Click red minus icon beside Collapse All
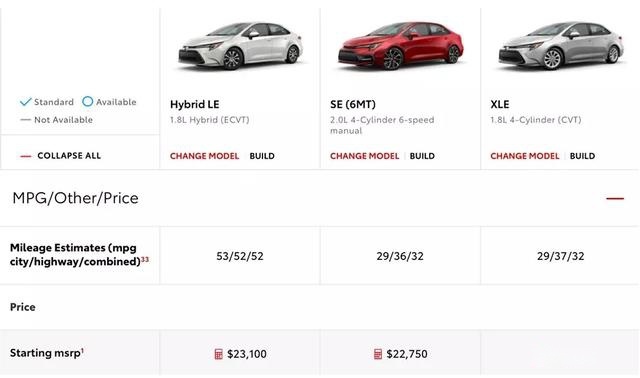 [x=26, y=156]
